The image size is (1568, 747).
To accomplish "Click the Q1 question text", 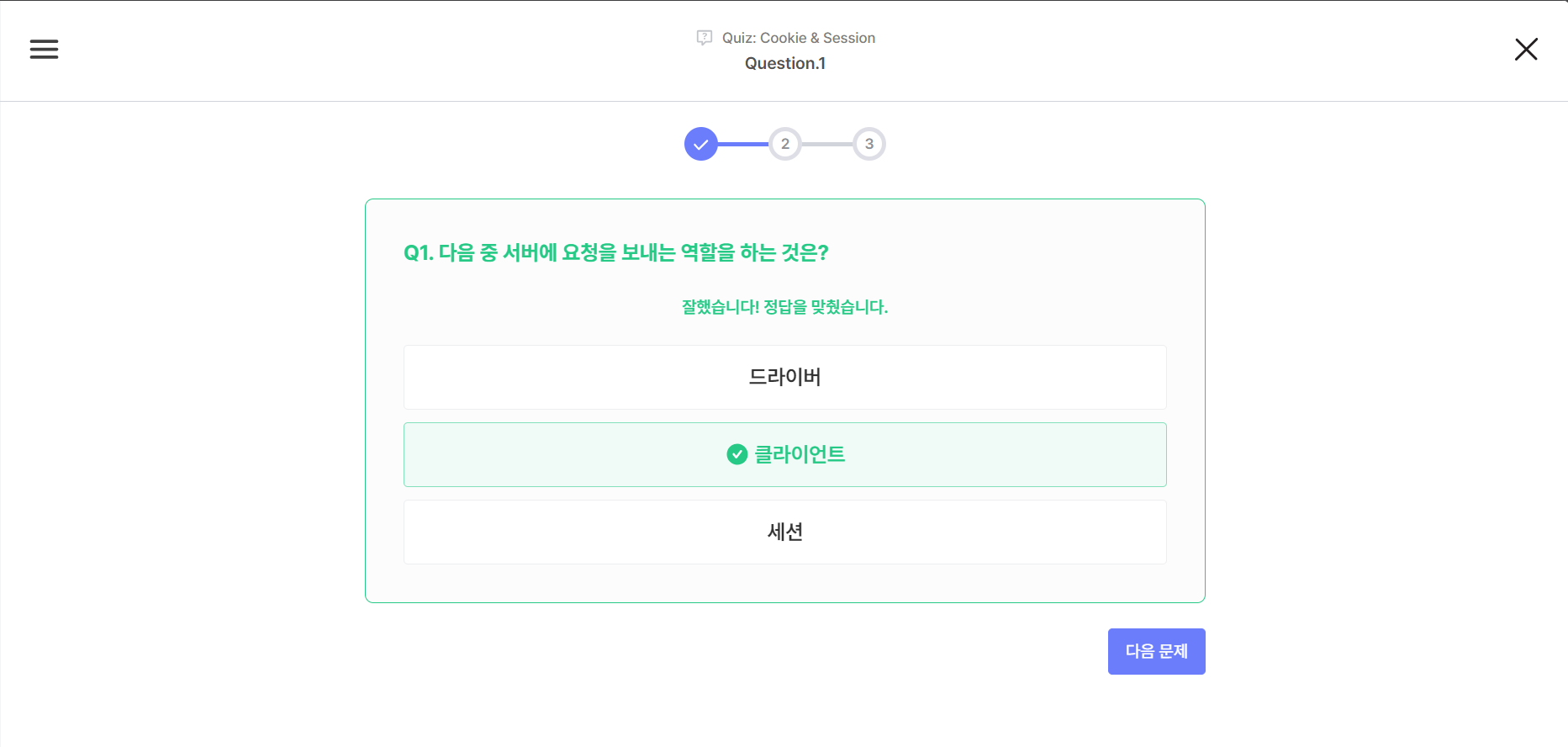I will pos(616,252).
